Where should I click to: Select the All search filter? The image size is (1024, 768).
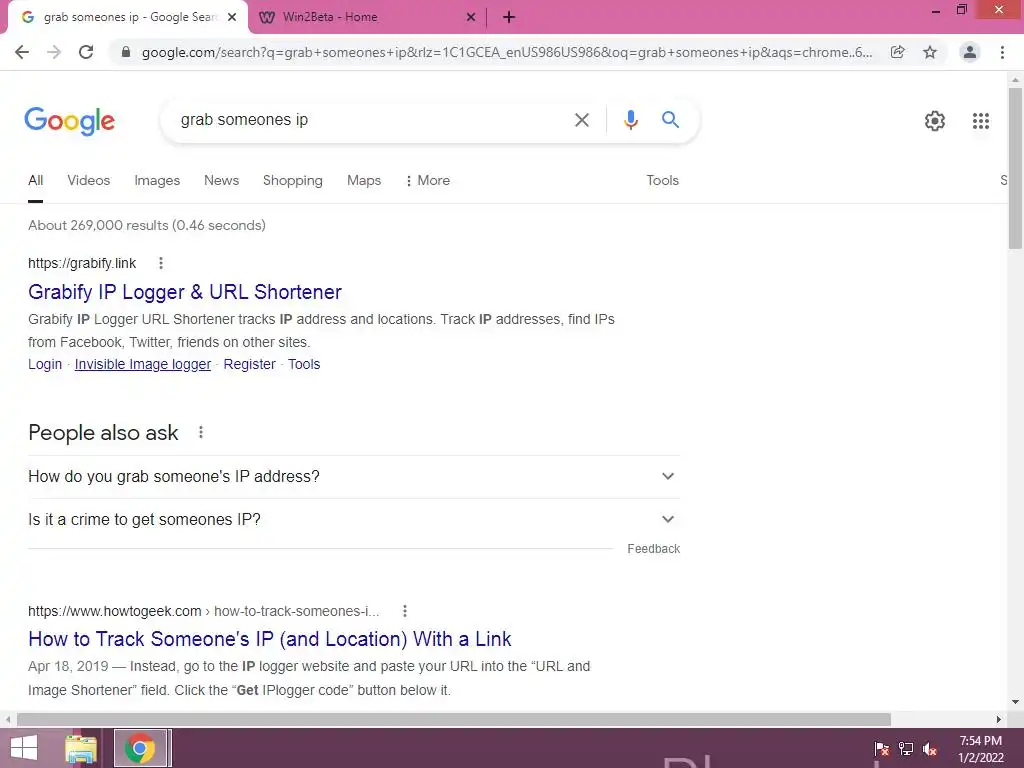(35, 181)
